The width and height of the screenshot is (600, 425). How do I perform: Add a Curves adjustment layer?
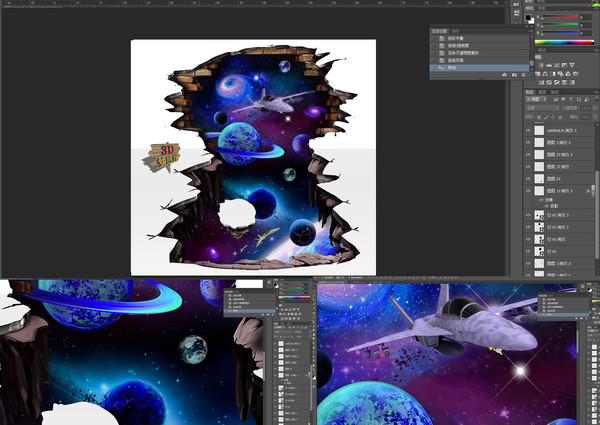[x=557, y=65]
